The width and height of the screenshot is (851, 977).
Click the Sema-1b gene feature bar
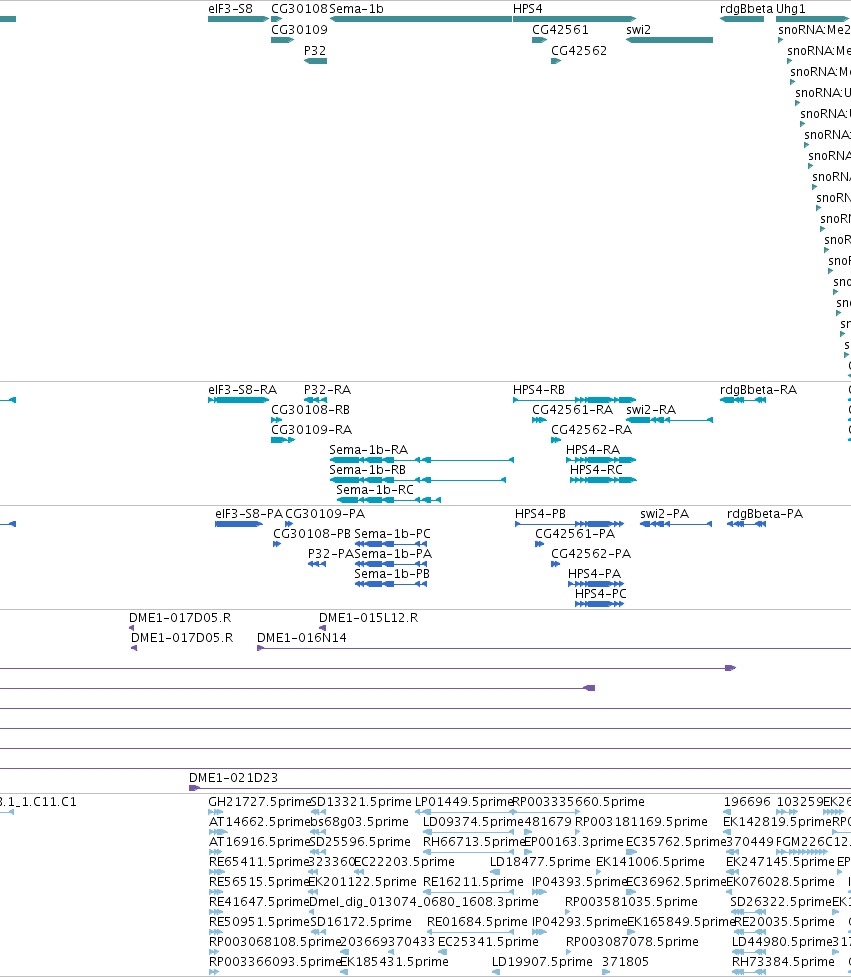[421, 19]
